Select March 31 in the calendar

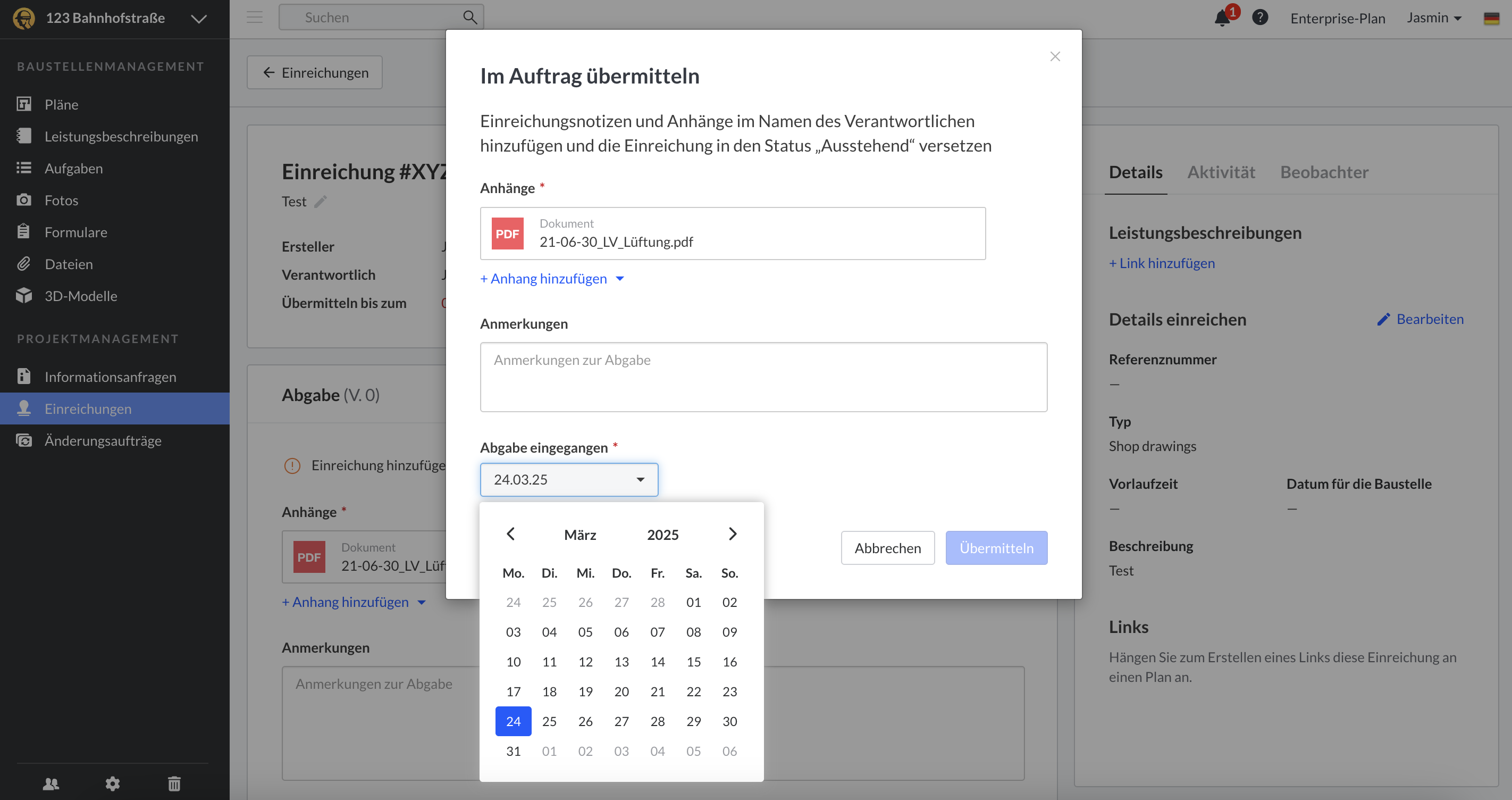click(513, 751)
